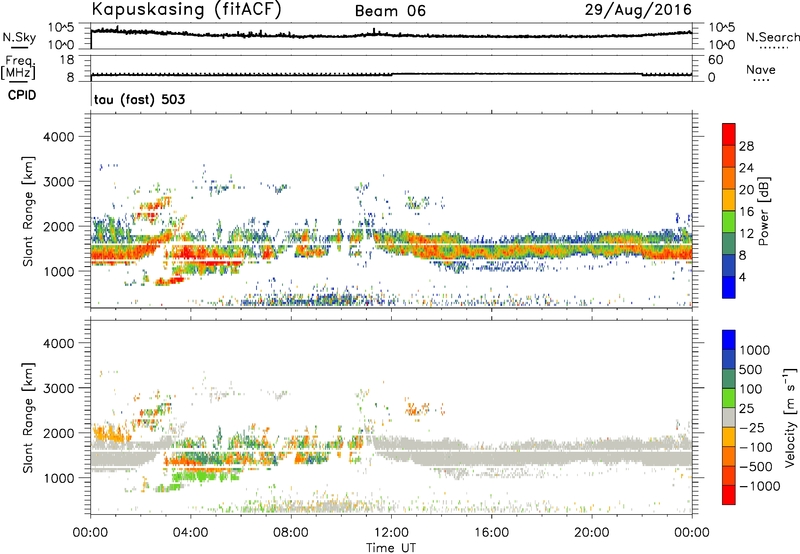Click the 'Time UT' axis label
The image size is (800, 554).
(391, 548)
